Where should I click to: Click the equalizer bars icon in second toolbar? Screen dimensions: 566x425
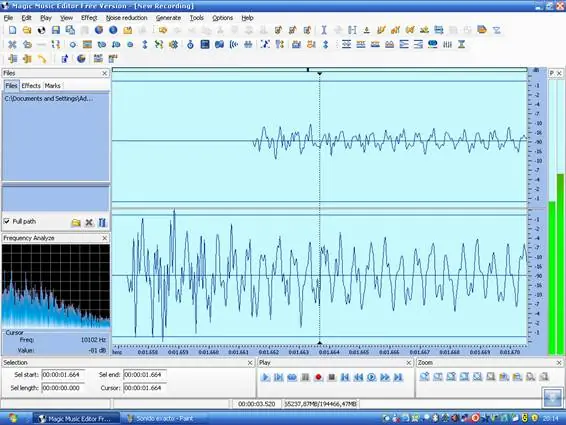pyautogui.click(x=447, y=44)
